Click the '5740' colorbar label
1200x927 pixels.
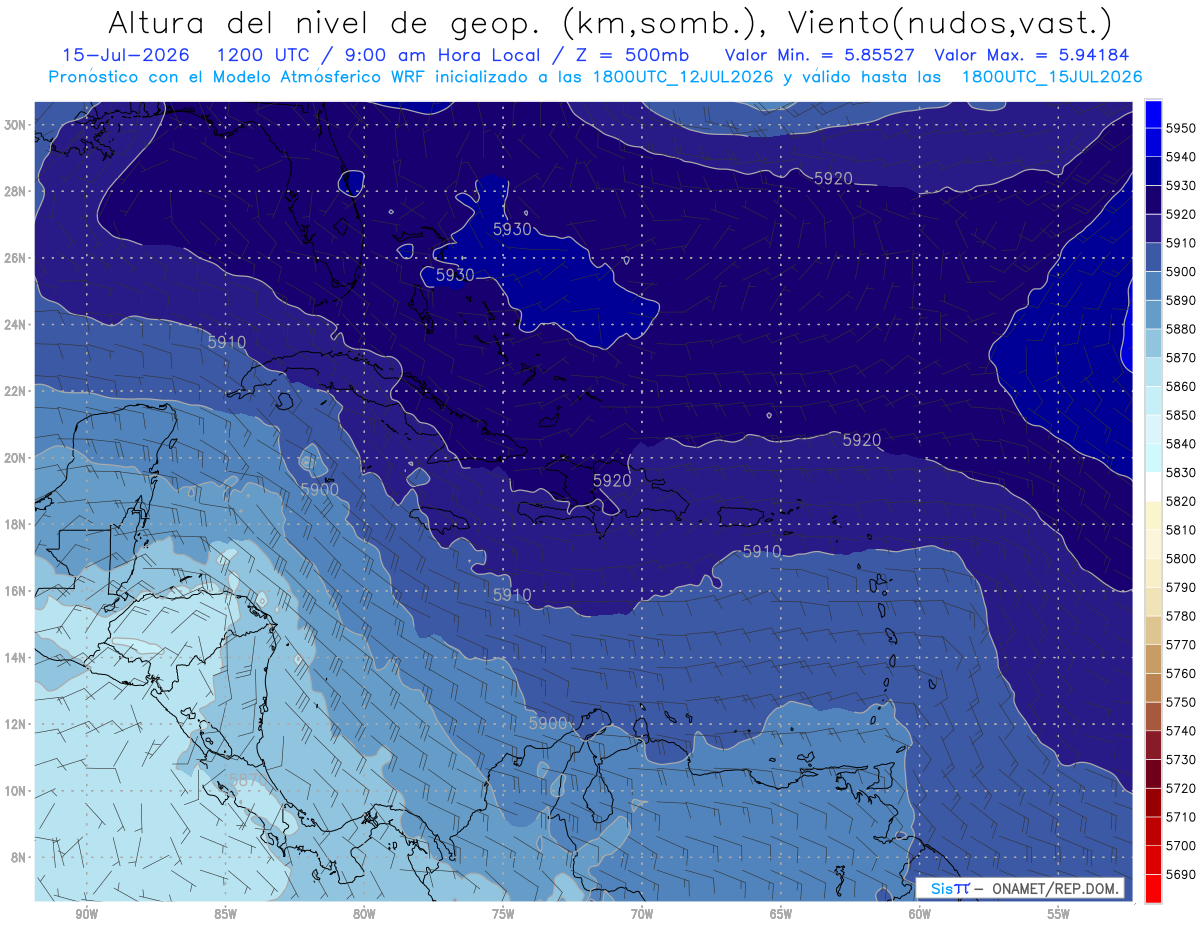pyautogui.click(x=1181, y=730)
